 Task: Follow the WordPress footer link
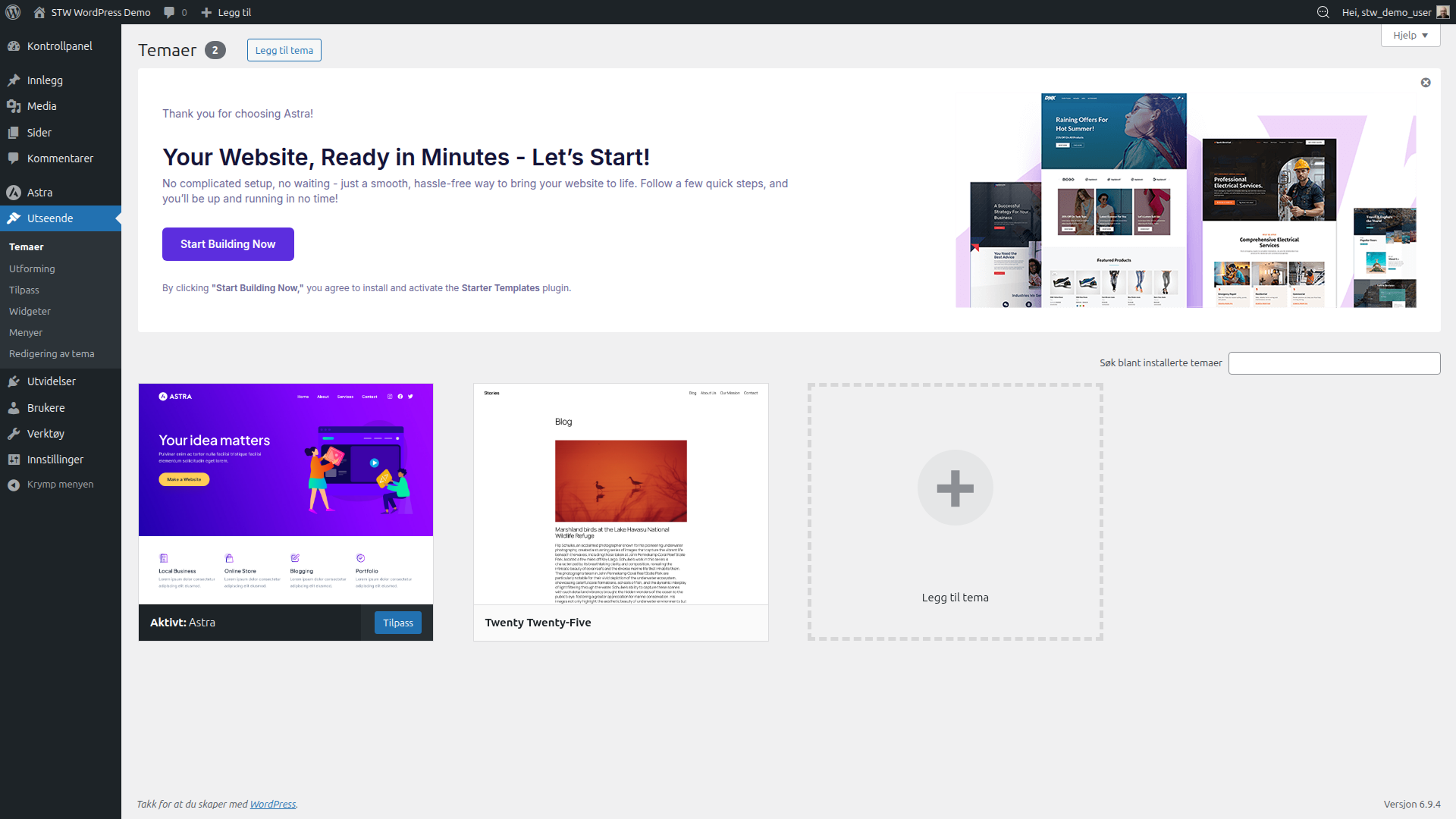pyautogui.click(x=273, y=804)
